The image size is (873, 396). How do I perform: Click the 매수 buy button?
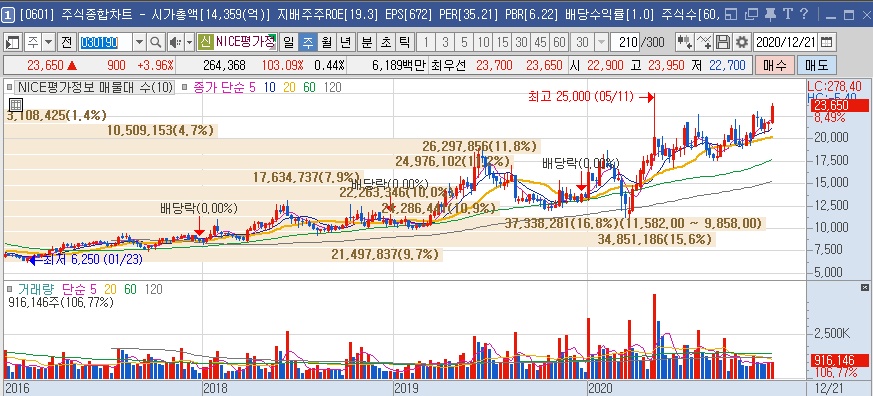(775, 66)
